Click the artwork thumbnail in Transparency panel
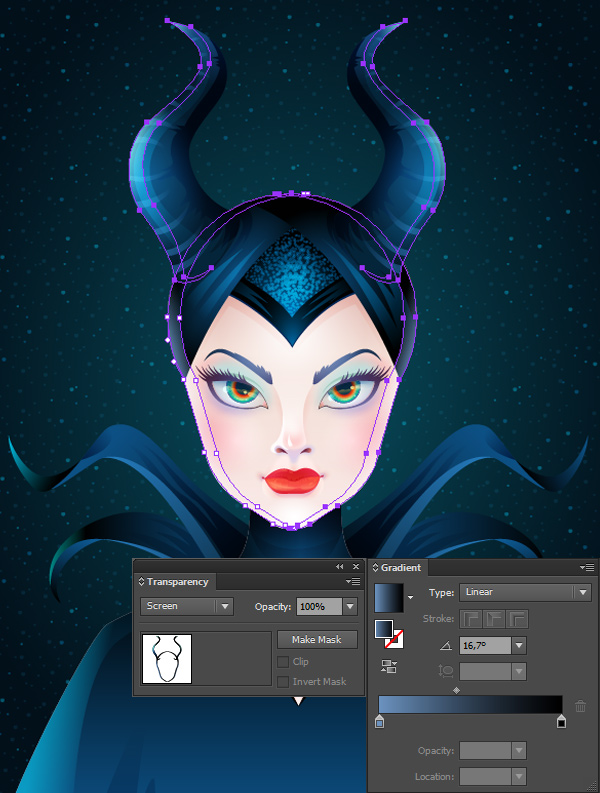Image resolution: width=600 pixels, height=793 pixels. point(167,659)
